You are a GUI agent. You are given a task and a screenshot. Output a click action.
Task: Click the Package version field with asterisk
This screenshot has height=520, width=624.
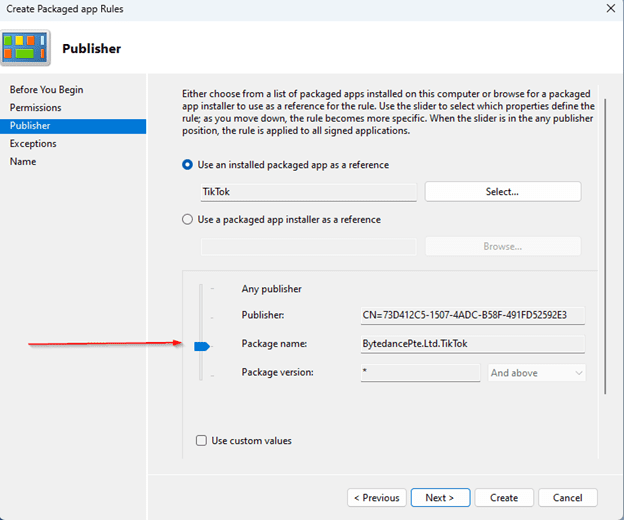tap(420, 373)
